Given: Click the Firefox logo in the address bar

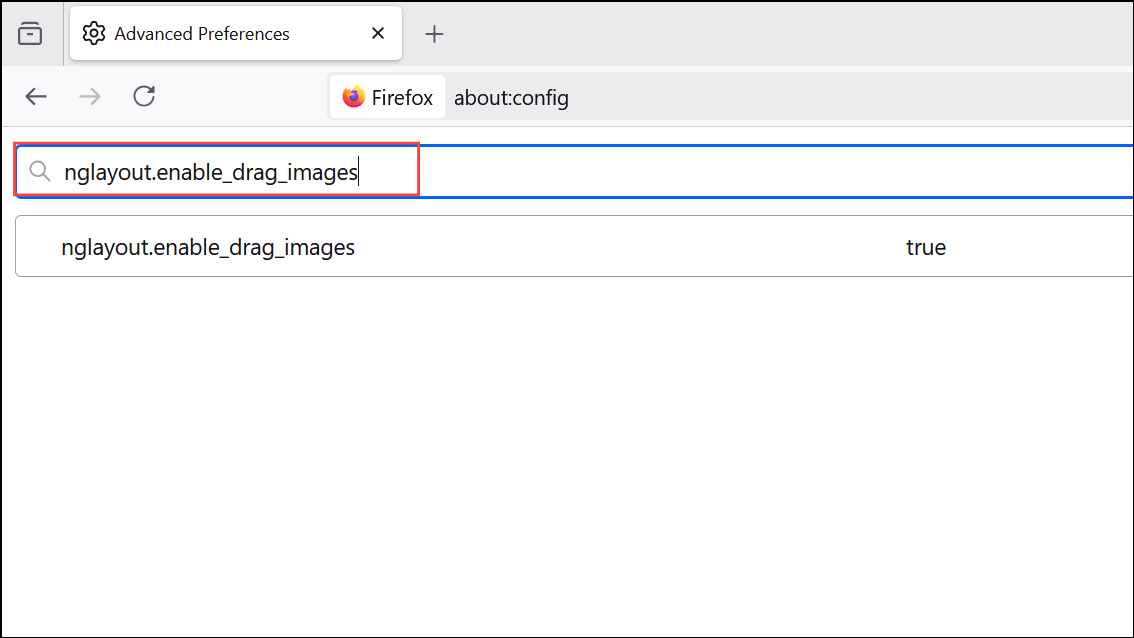Looking at the screenshot, I should (353, 97).
